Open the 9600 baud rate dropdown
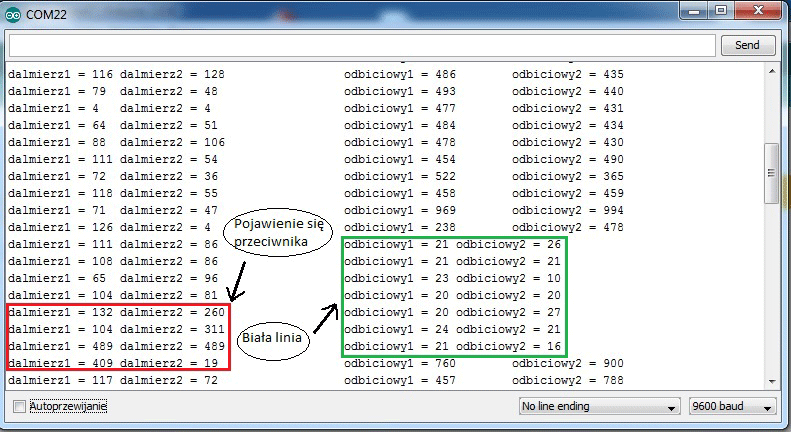 tap(732, 407)
